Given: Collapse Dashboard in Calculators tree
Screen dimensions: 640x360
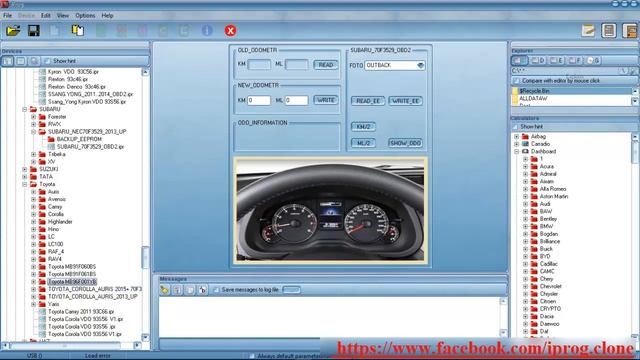Looking at the screenshot, I should click(516, 151).
